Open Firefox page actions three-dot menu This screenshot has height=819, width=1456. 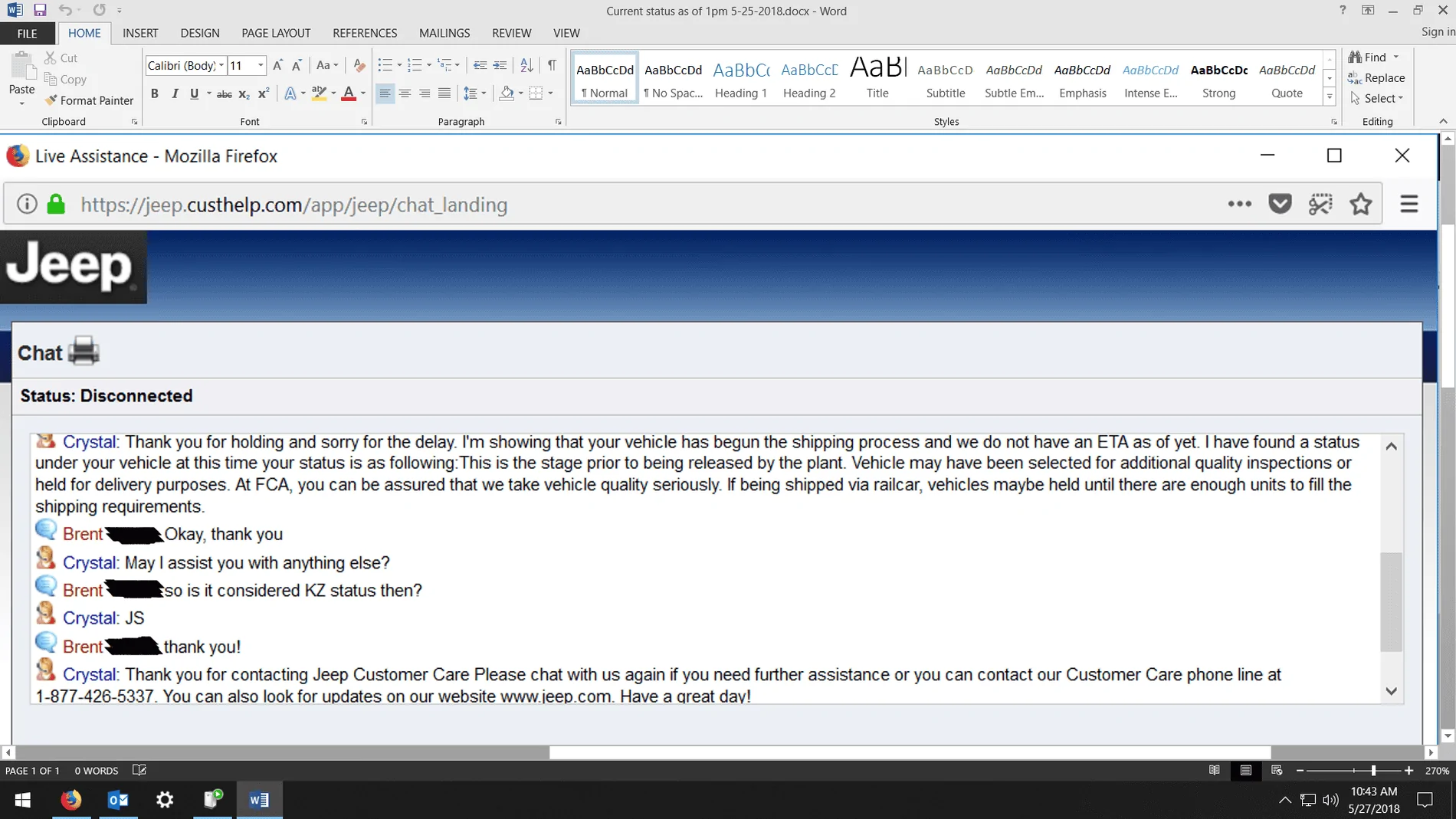pyautogui.click(x=1239, y=204)
